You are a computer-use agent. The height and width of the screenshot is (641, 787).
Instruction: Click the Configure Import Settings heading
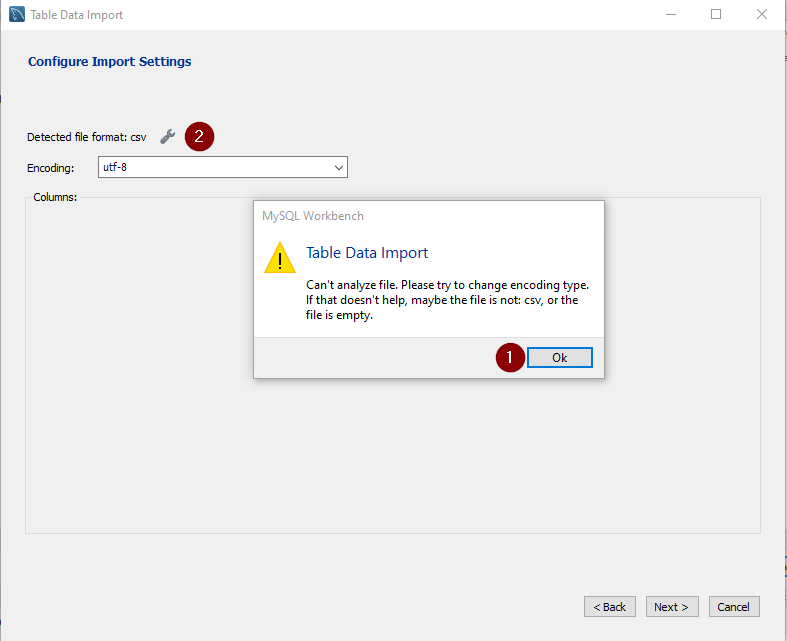pyautogui.click(x=110, y=62)
